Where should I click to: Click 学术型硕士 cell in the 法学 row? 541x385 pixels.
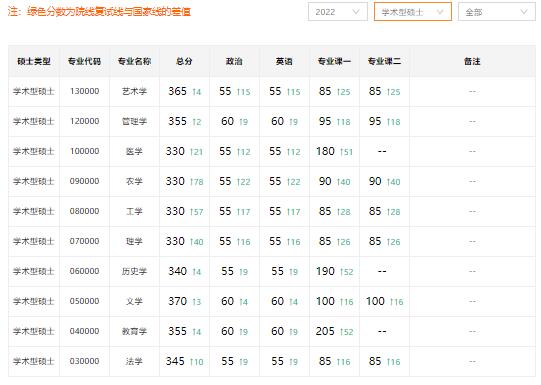[x=34, y=362]
